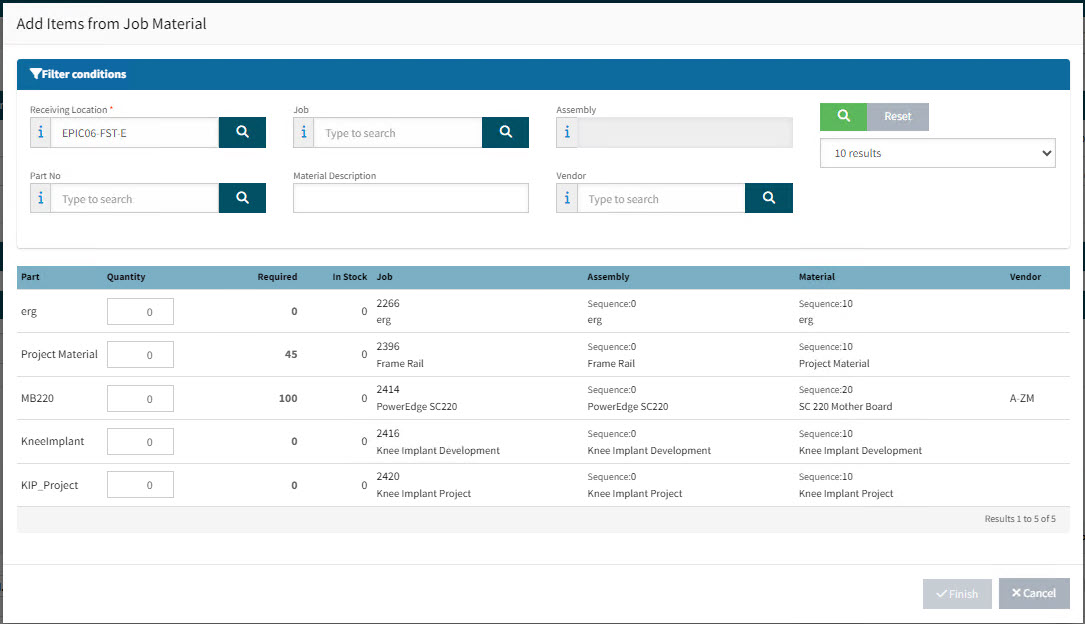Click the Cancel button

tap(1034, 593)
